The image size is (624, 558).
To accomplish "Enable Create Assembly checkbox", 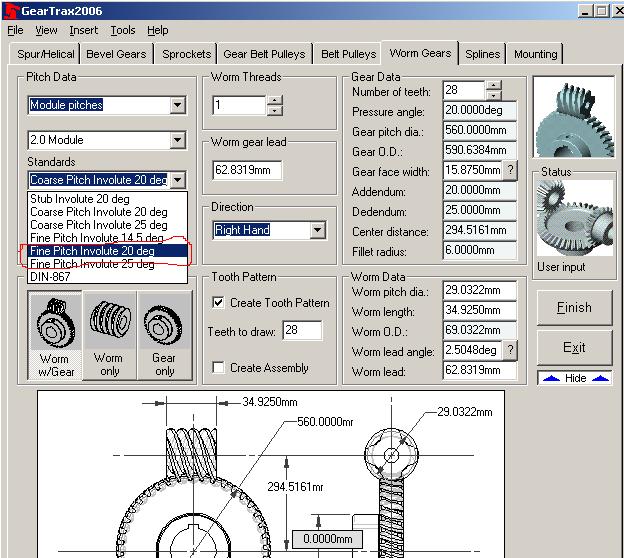I will (x=218, y=367).
